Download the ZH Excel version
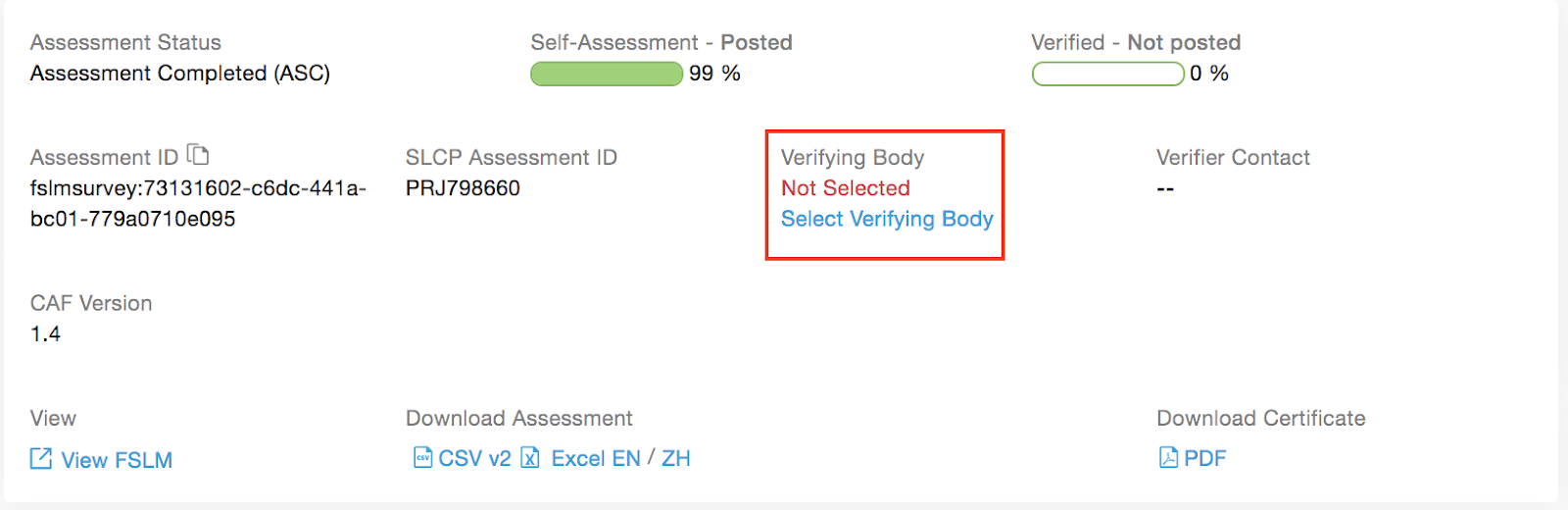This screenshot has width=1568, height=510. pyautogui.click(x=676, y=458)
